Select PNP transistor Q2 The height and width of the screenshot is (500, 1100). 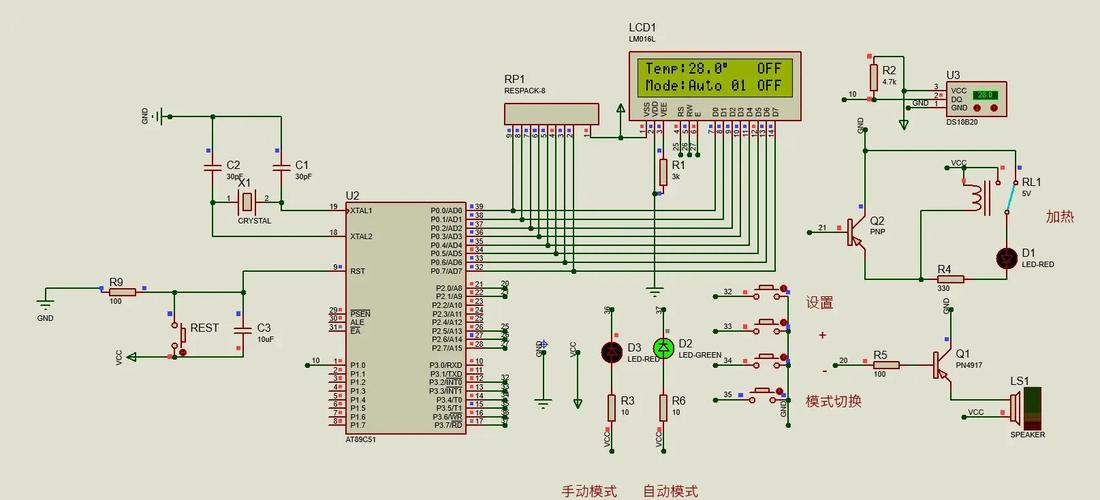(x=857, y=231)
